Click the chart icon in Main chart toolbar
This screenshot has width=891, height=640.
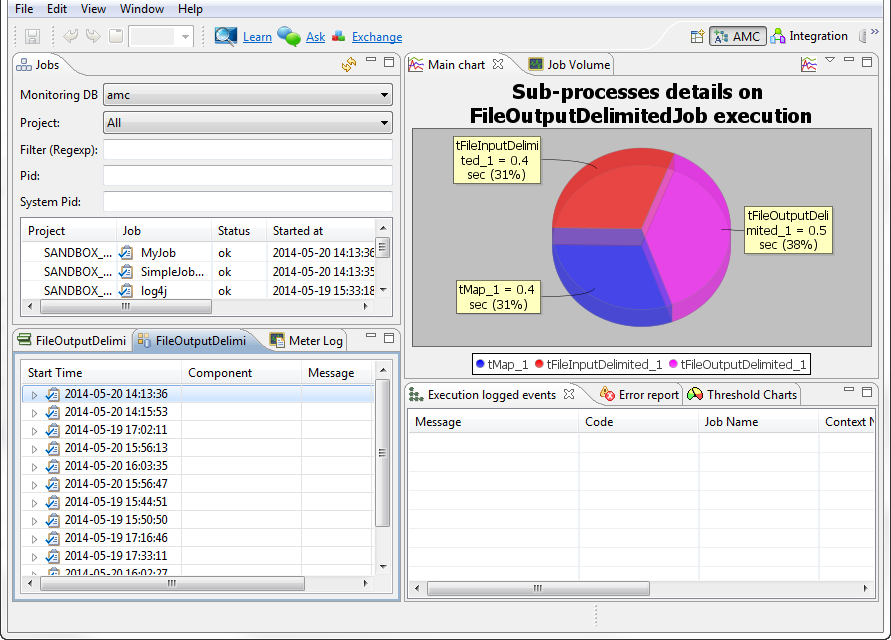click(x=808, y=65)
